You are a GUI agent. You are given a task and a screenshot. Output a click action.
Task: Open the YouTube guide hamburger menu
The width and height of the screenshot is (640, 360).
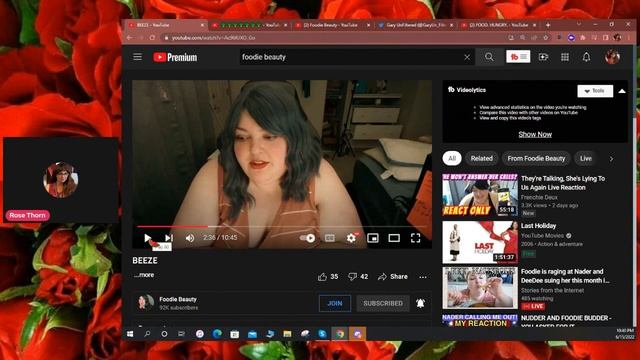click(x=138, y=57)
